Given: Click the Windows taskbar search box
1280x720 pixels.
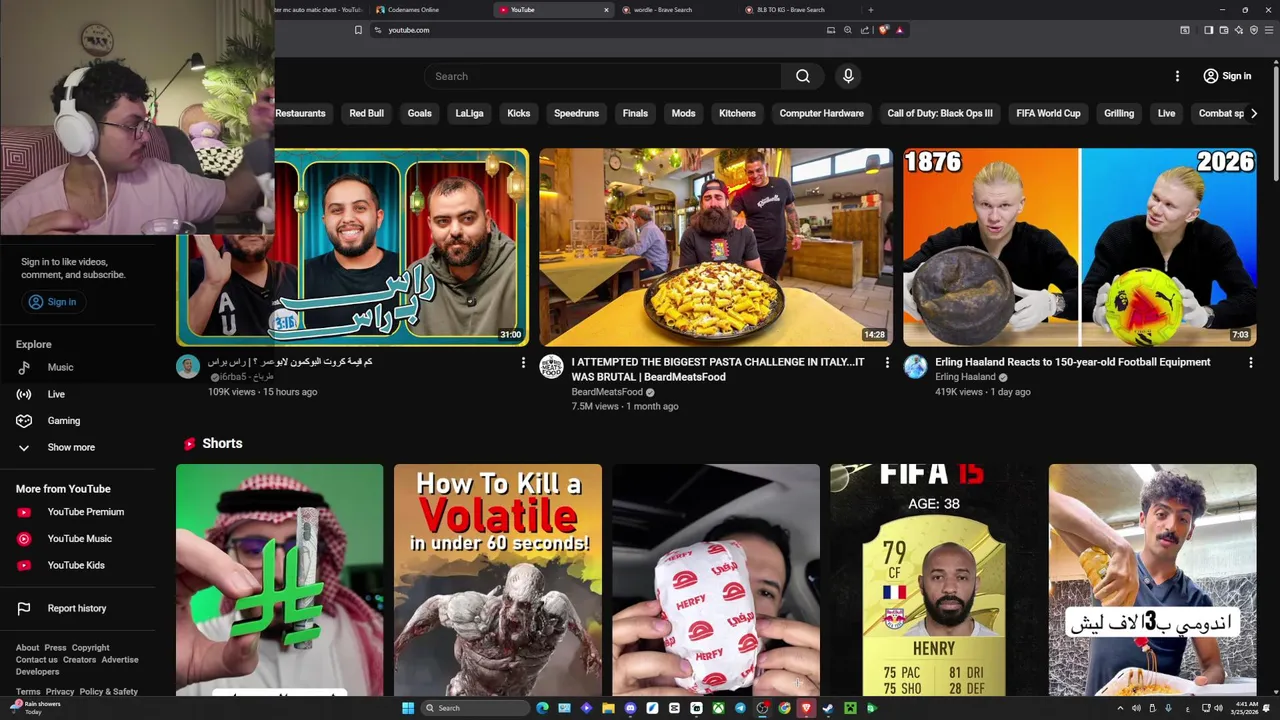Looking at the screenshot, I should tap(474, 708).
